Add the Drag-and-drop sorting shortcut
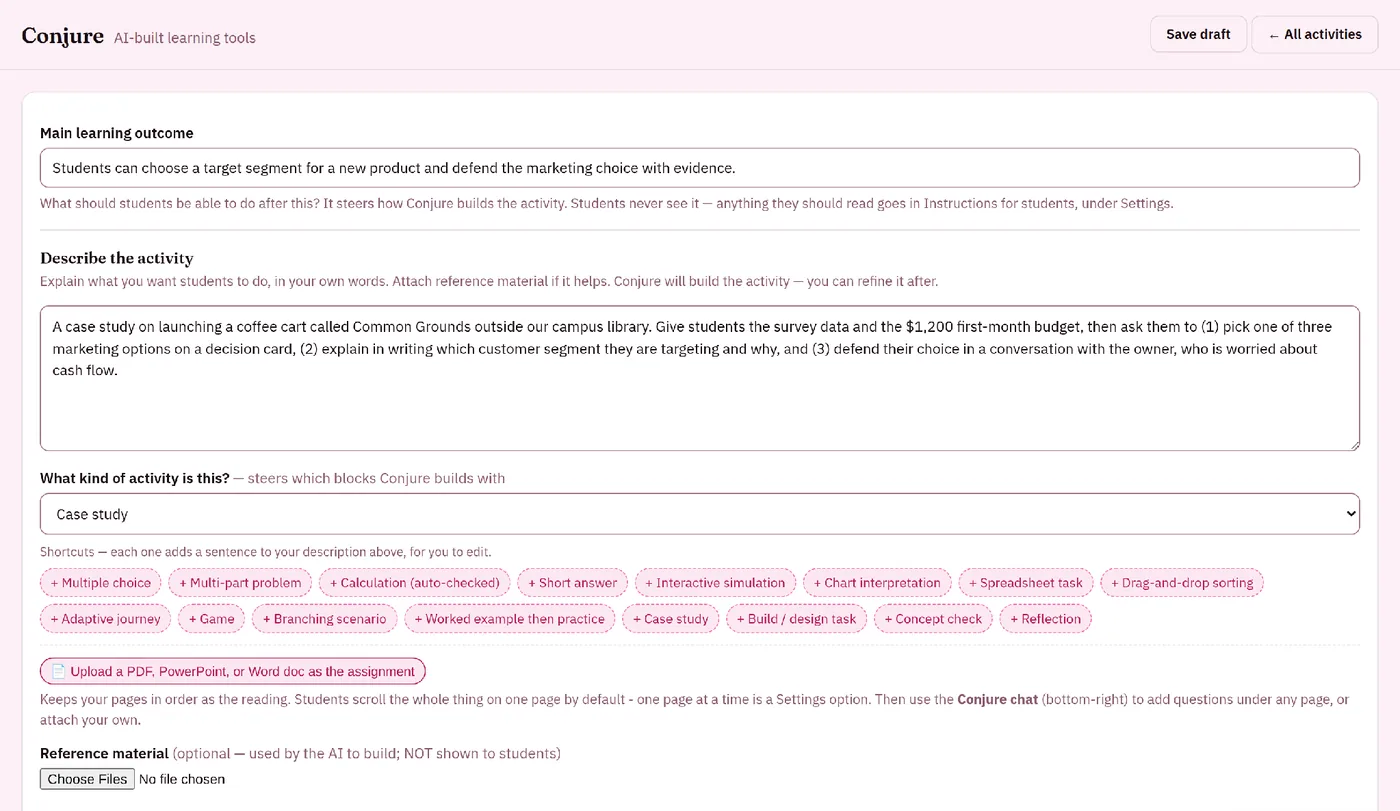Viewport: 1400px width, 811px height. (x=1182, y=583)
